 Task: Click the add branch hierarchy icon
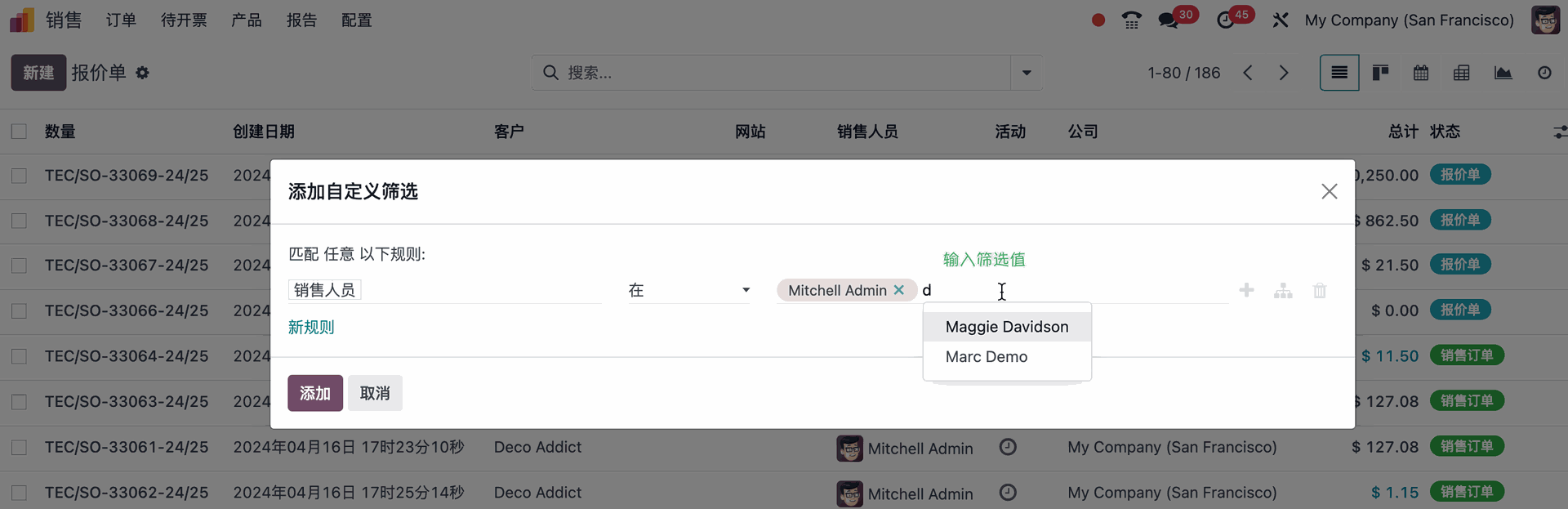point(1283,290)
